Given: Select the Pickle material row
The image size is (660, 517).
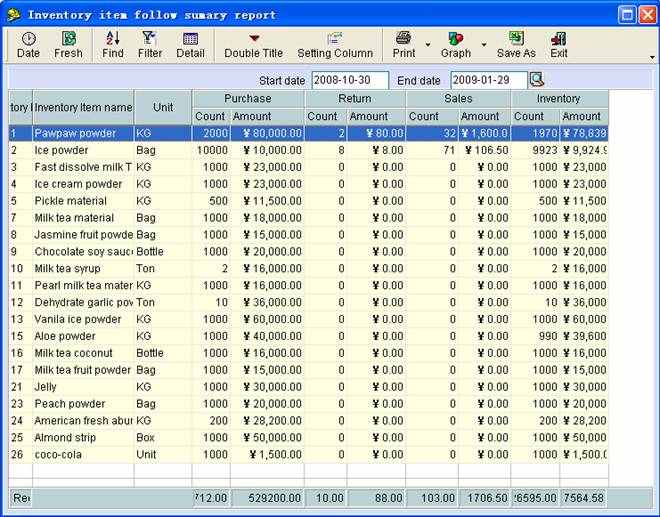Looking at the screenshot, I should 309,201.
